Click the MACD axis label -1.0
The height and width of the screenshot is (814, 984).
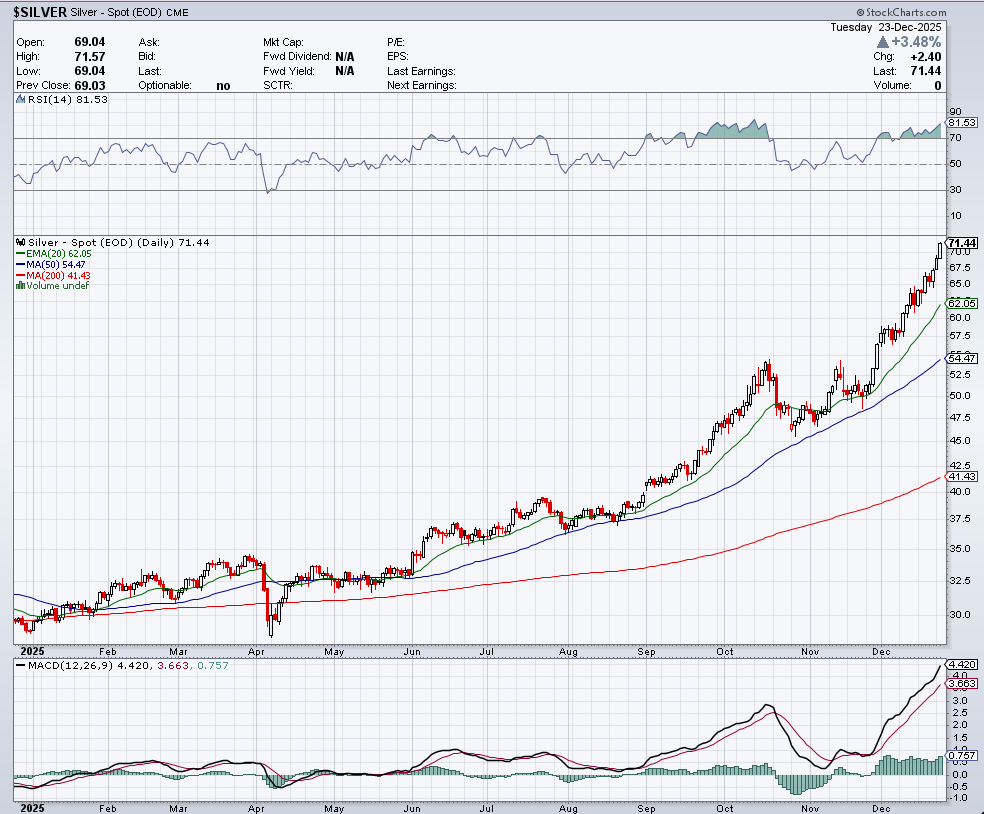(x=959, y=798)
